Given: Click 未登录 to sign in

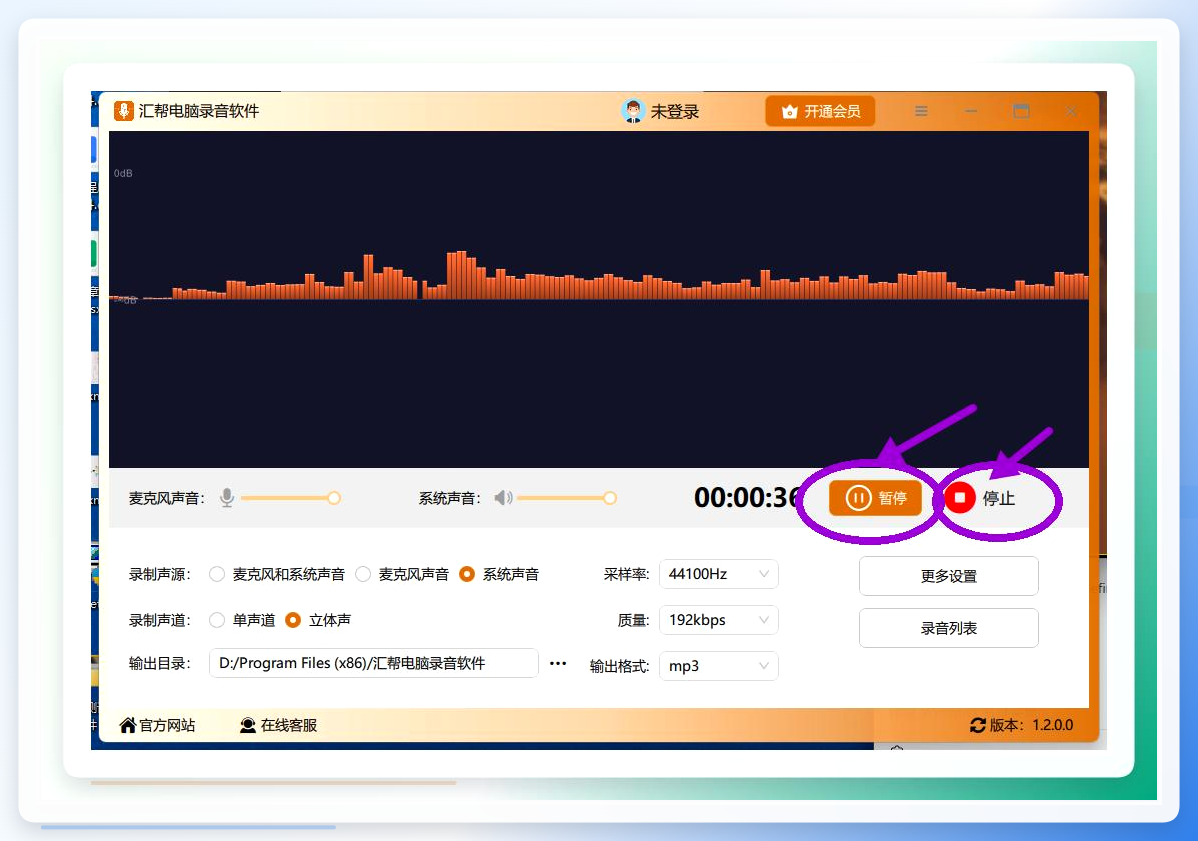Looking at the screenshot, I should [675, 112].
